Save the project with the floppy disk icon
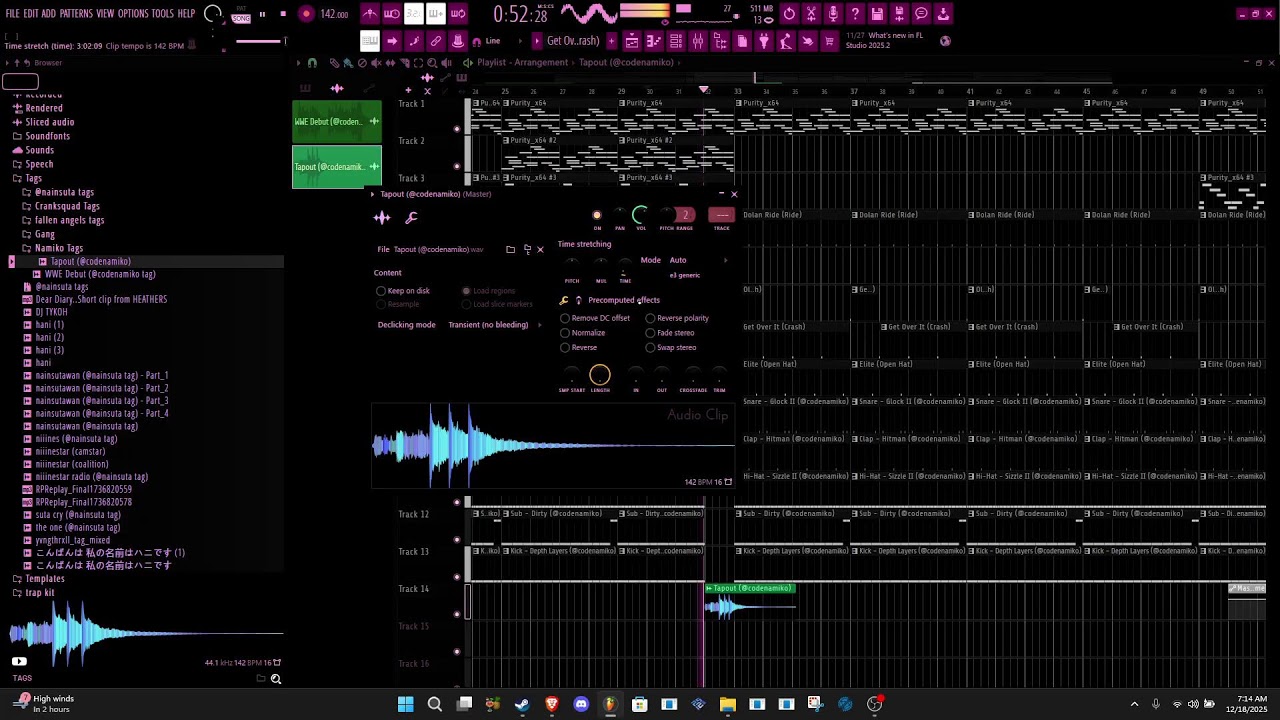This screenshot has height=720, width=1280. (877, 14)
